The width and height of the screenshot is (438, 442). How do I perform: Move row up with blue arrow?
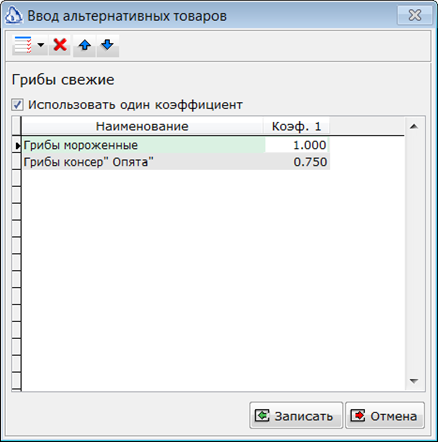click(x=84, y=45)
